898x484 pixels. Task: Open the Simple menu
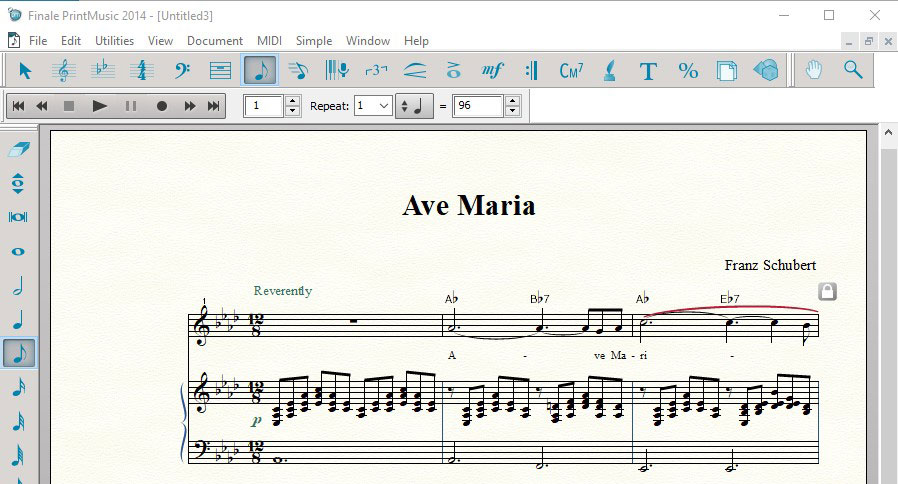click(314, 41)
